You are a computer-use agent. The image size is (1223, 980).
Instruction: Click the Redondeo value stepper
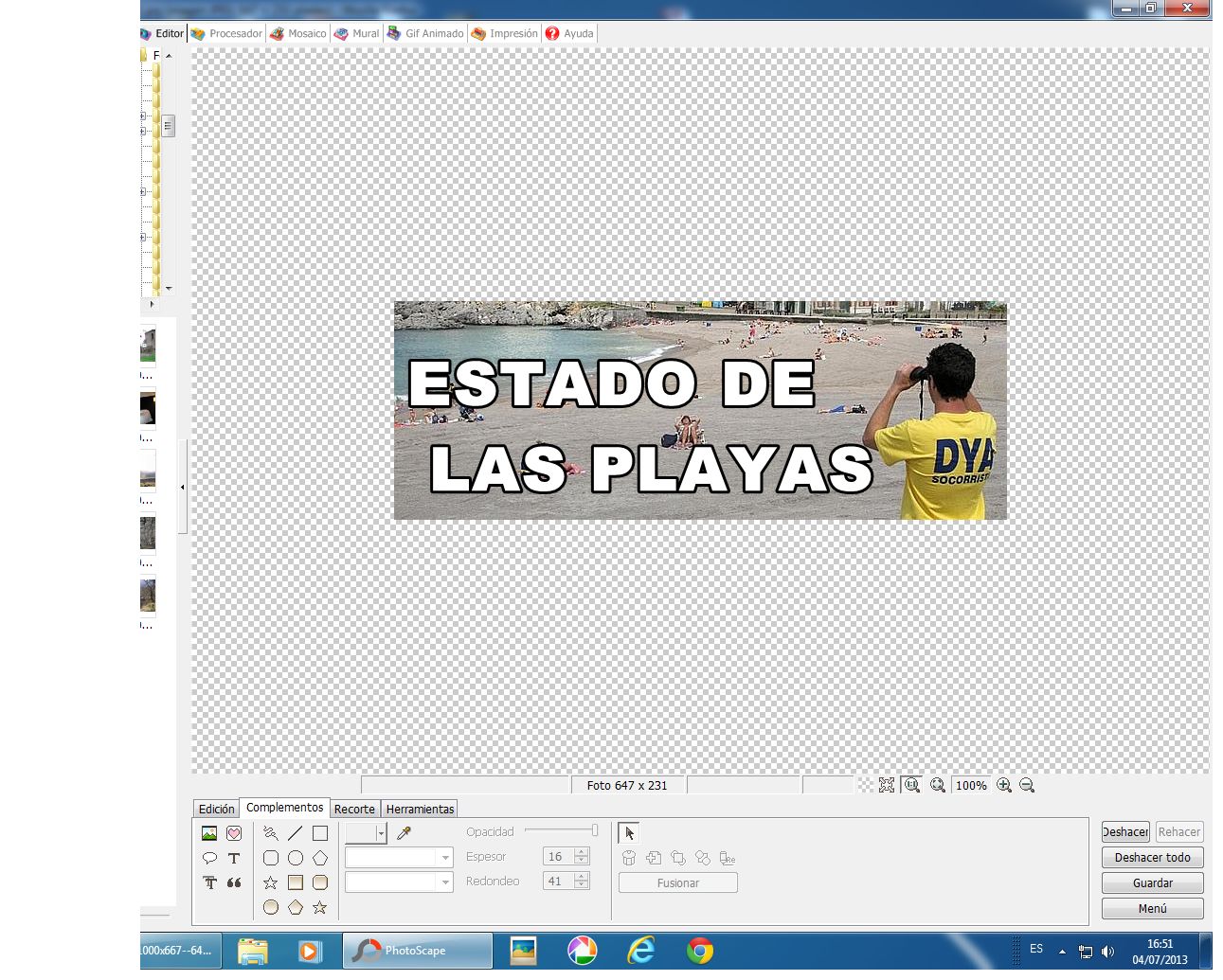coord(582,882)
